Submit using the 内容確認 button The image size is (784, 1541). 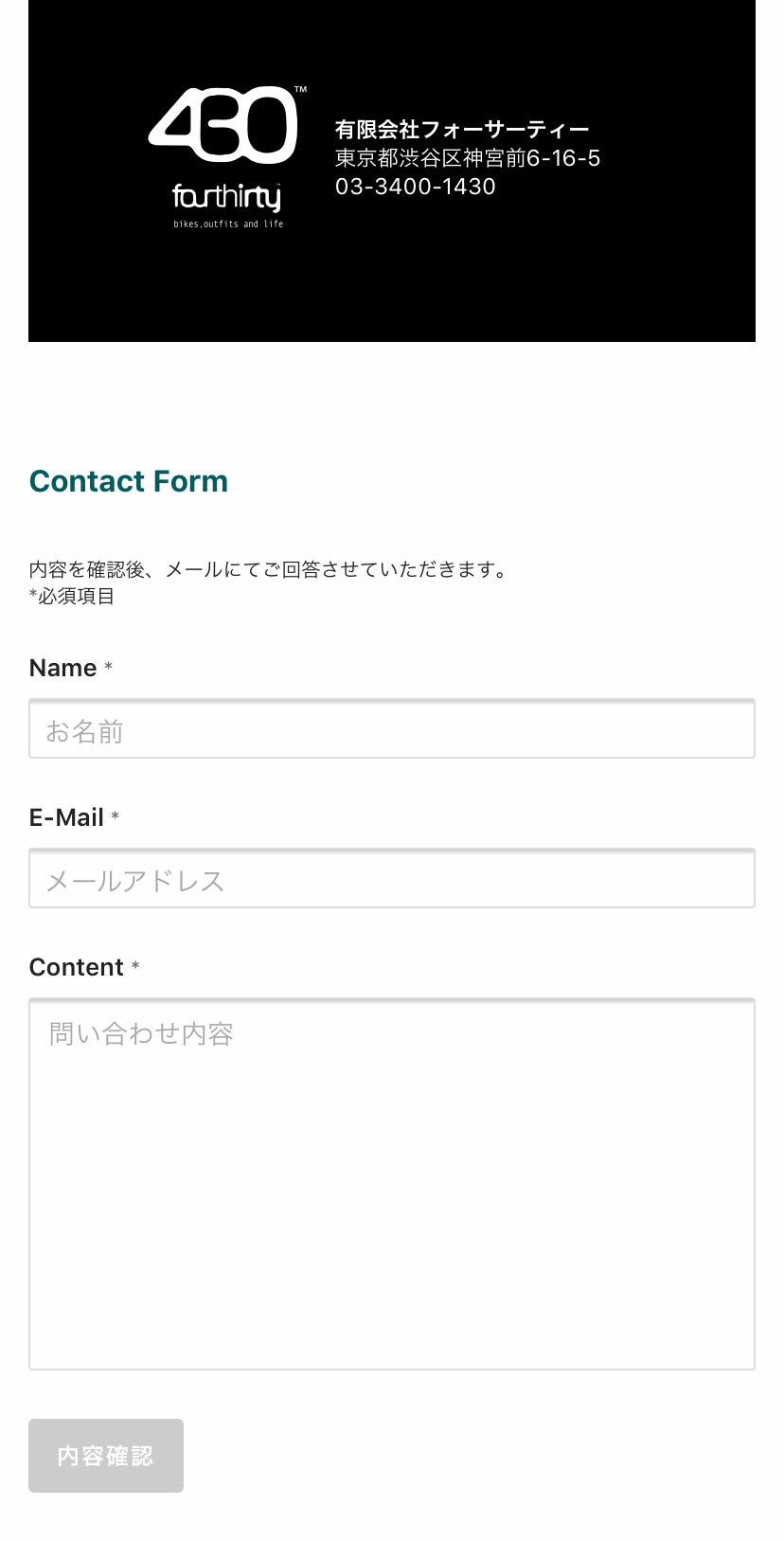pos(106,1456)
